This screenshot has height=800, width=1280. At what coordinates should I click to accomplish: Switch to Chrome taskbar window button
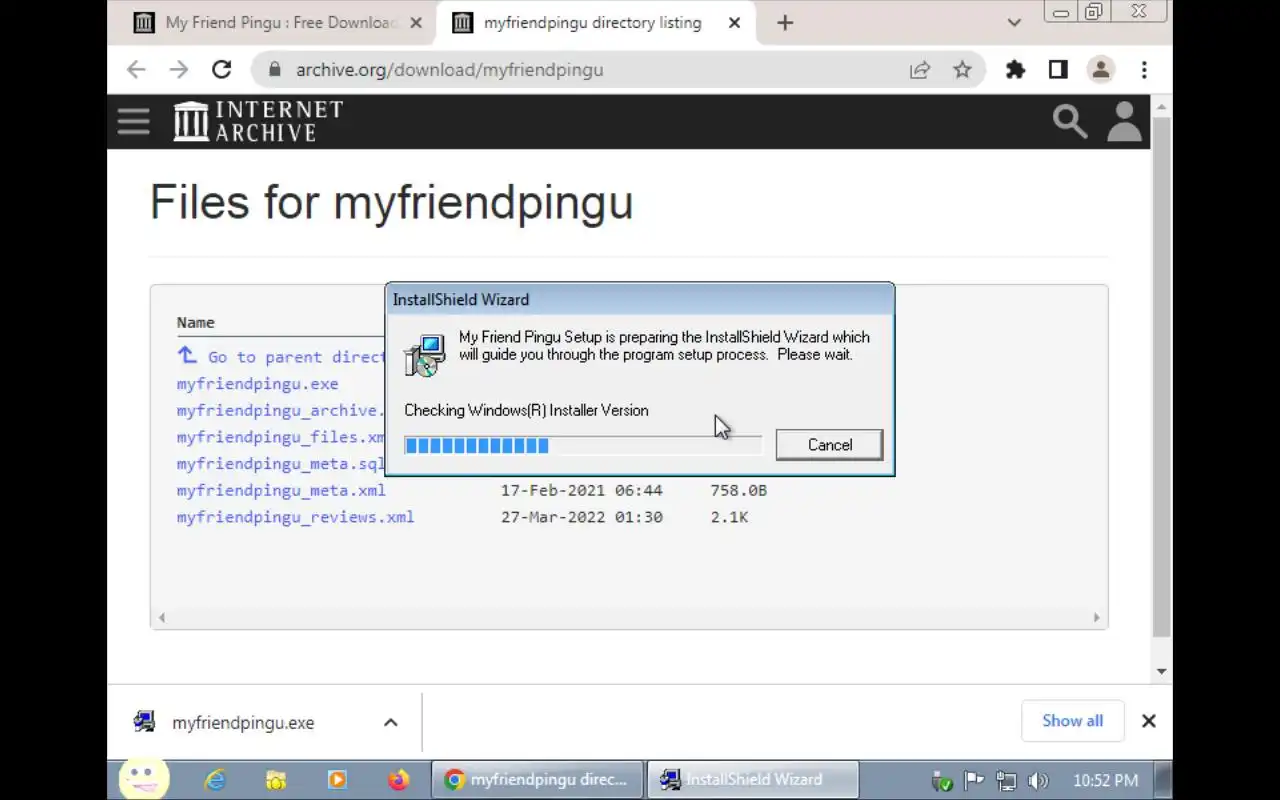(537, 780)
